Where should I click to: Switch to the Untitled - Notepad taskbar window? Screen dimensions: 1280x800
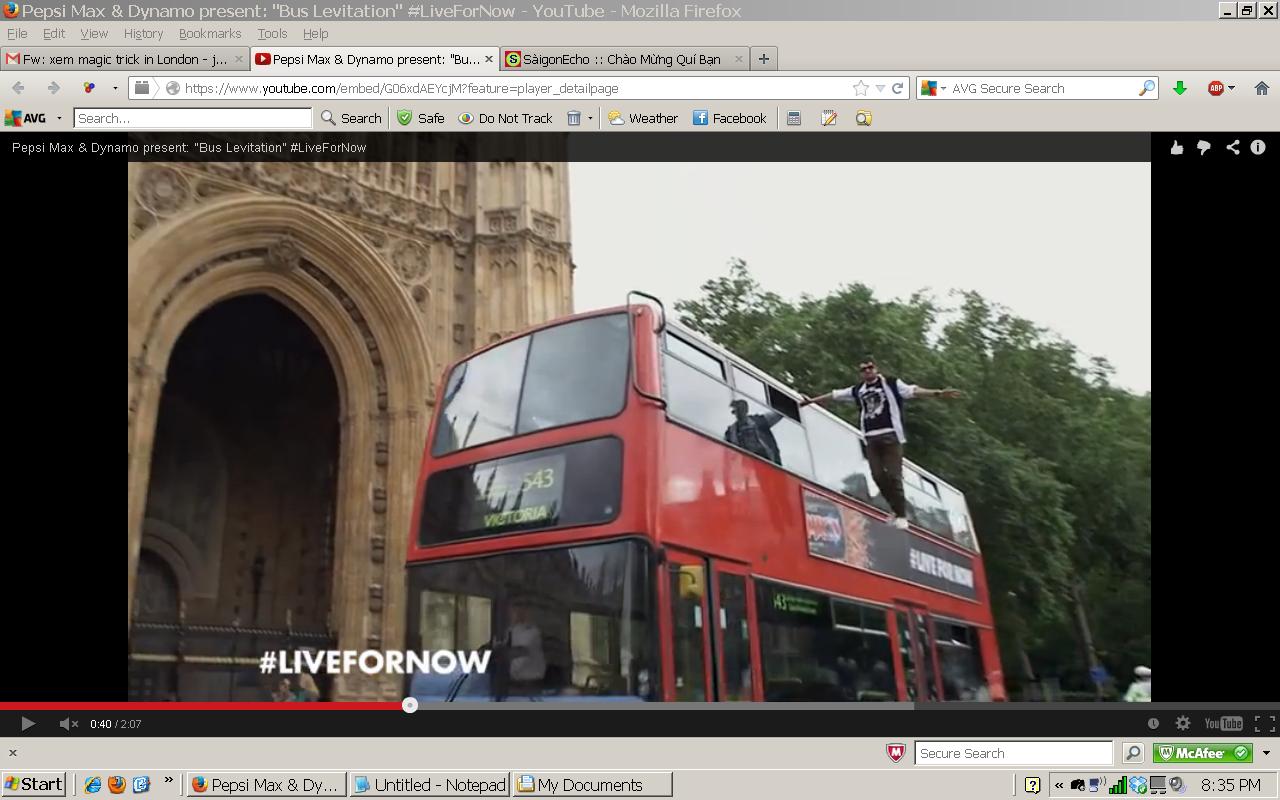429,785
